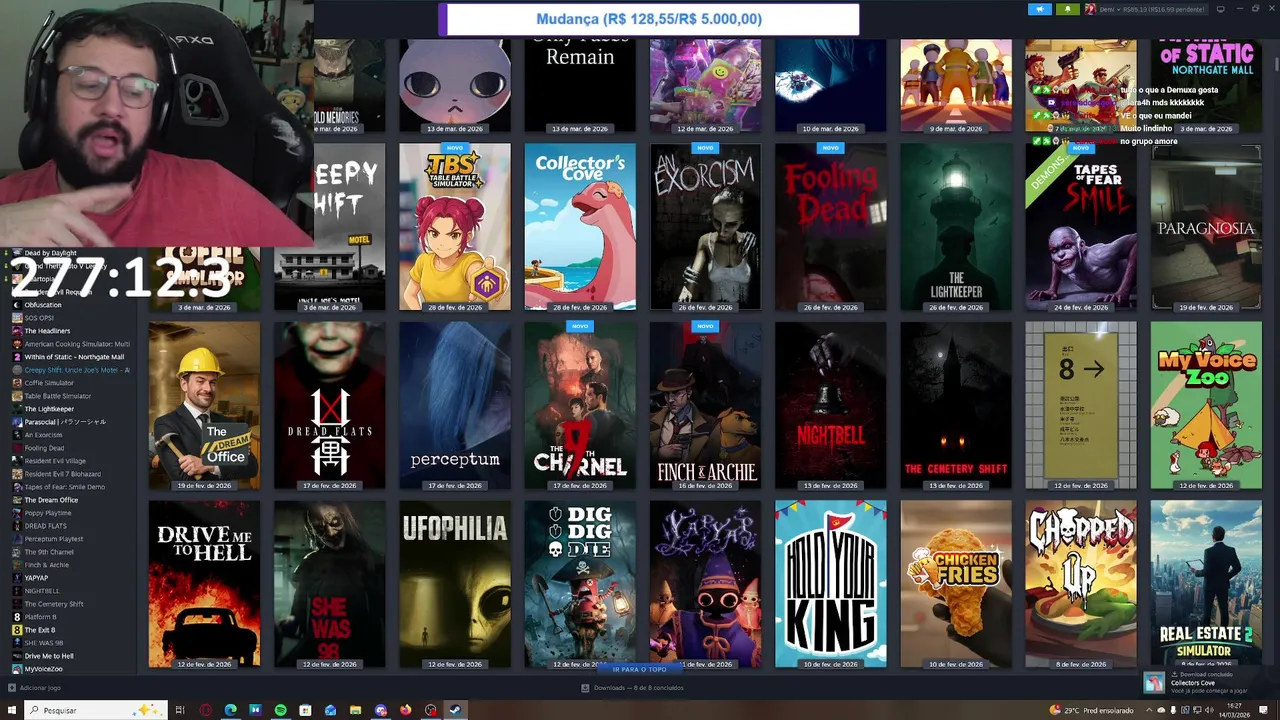Expand the Demi account dropdown

pyautogui.click(x=1150, y=10)
